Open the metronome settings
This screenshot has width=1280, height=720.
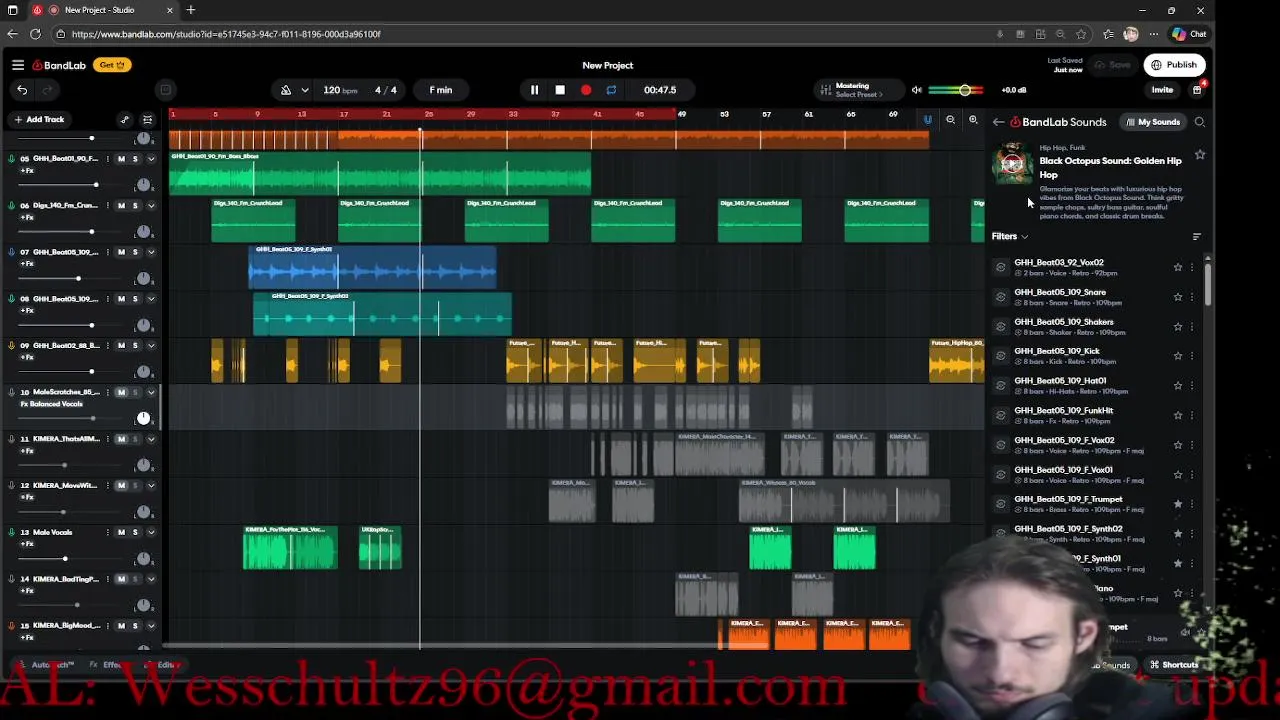286,90
